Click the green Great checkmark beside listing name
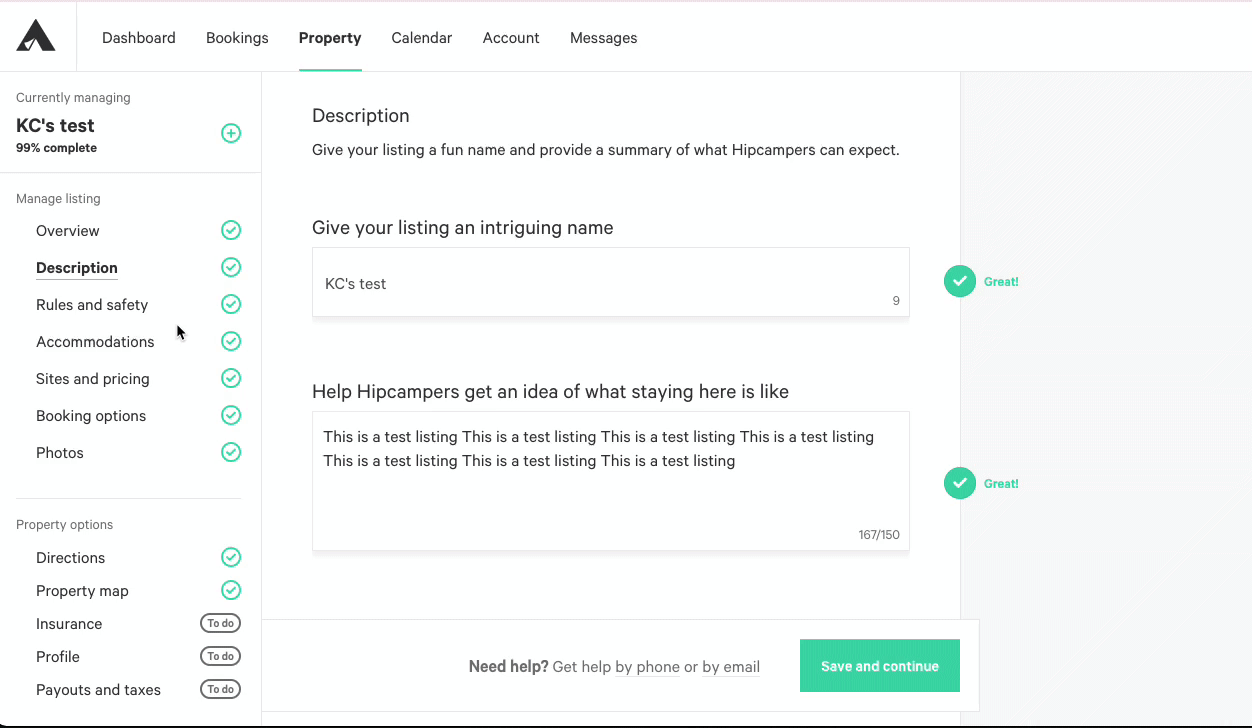The height and width of the screenshot is (728, 1252). [x=960, y=282]
